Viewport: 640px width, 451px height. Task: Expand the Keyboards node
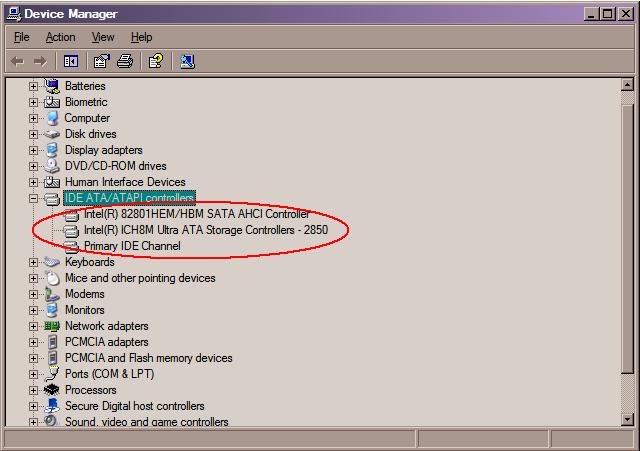point(33,262)
